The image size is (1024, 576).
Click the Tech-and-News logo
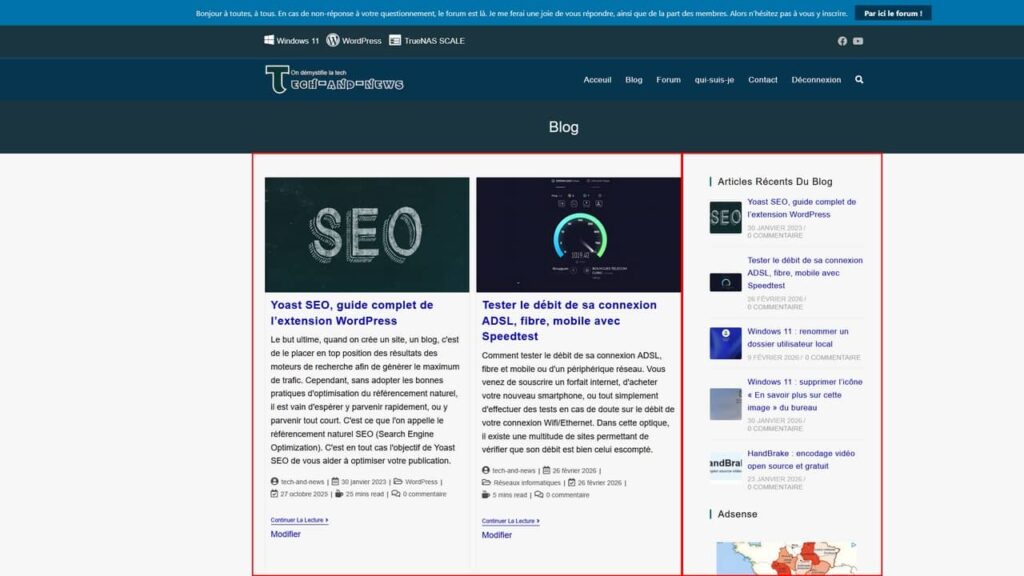click(x=335, y=79)
